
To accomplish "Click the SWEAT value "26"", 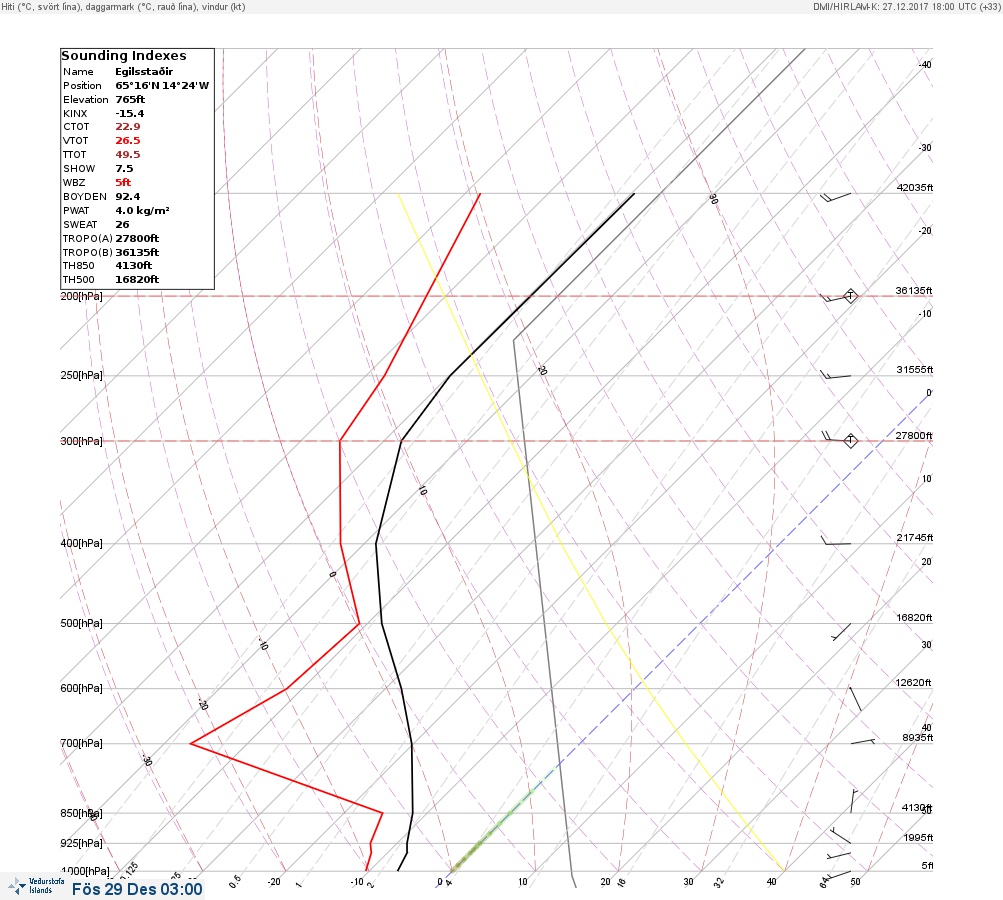I will (x=122, y=225).
